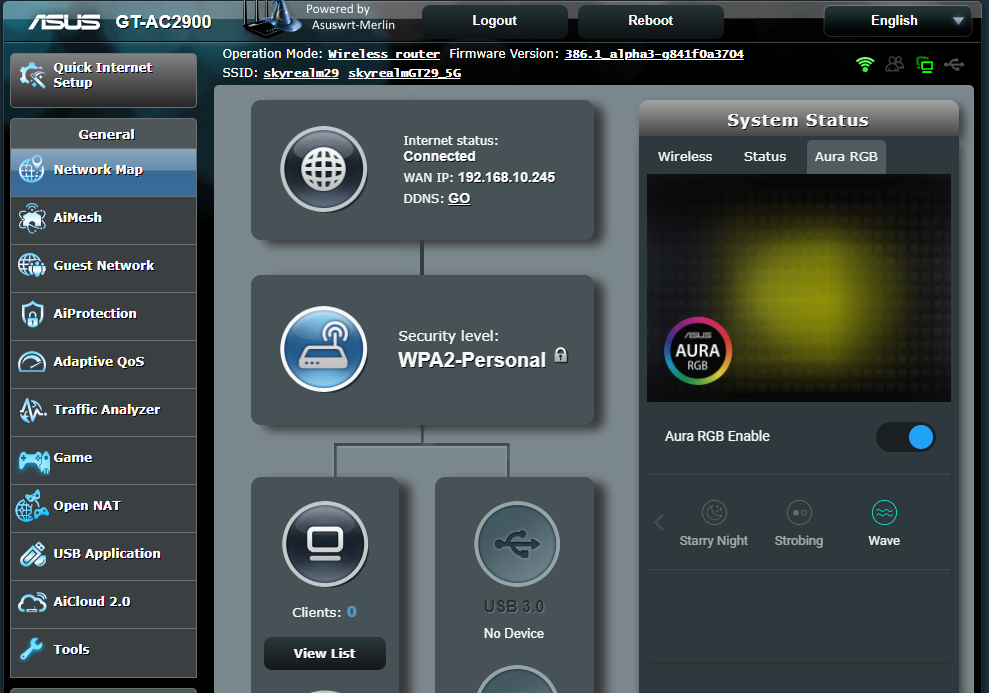Click the AiProtection shield icon
Screen dimensions: 989x693
[x=32, y=313]
